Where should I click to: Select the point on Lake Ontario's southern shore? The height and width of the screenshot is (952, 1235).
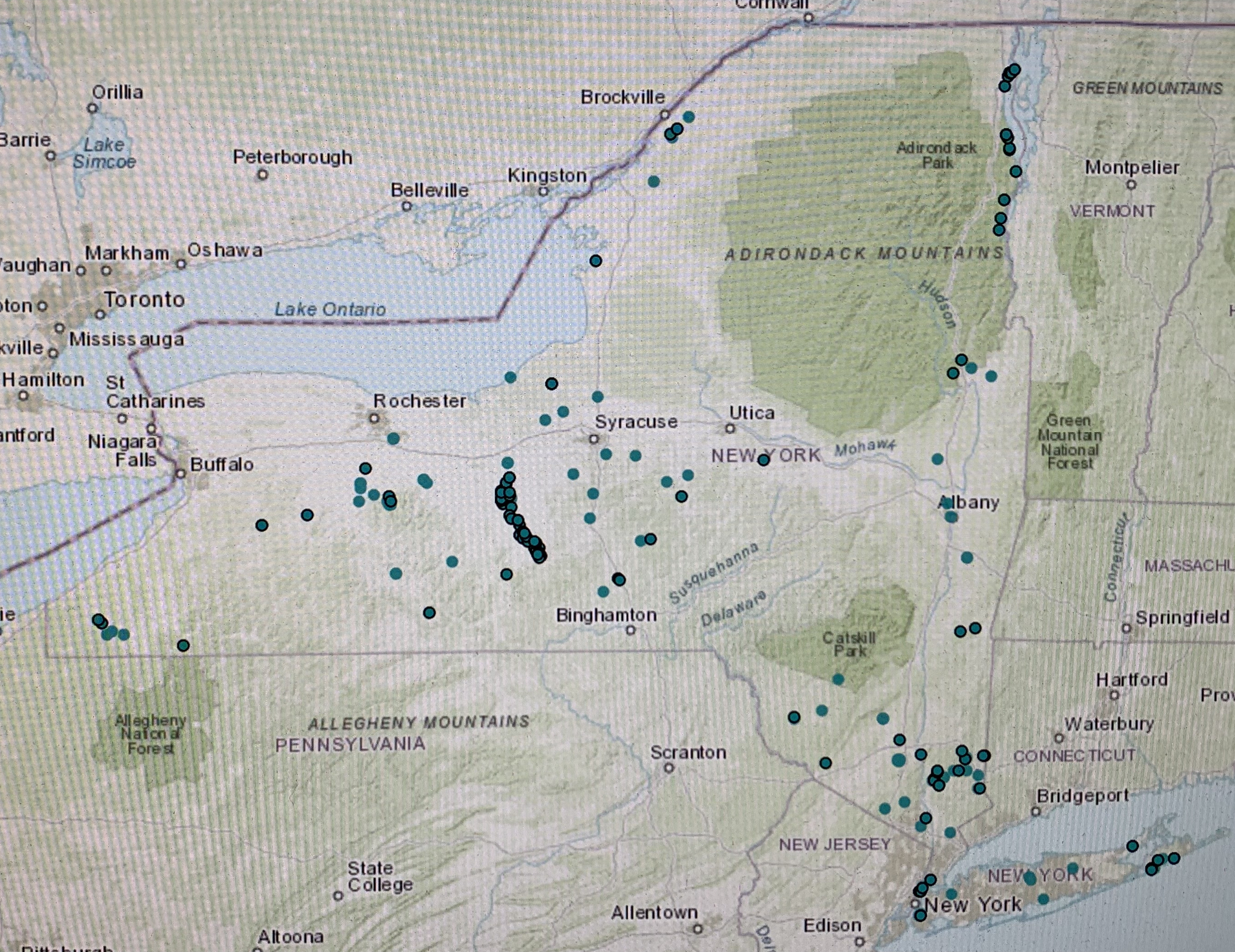coord(510,377)
